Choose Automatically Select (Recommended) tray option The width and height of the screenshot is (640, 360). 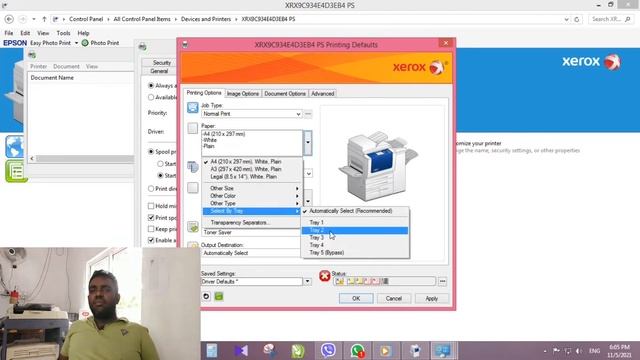click(355, 211)
